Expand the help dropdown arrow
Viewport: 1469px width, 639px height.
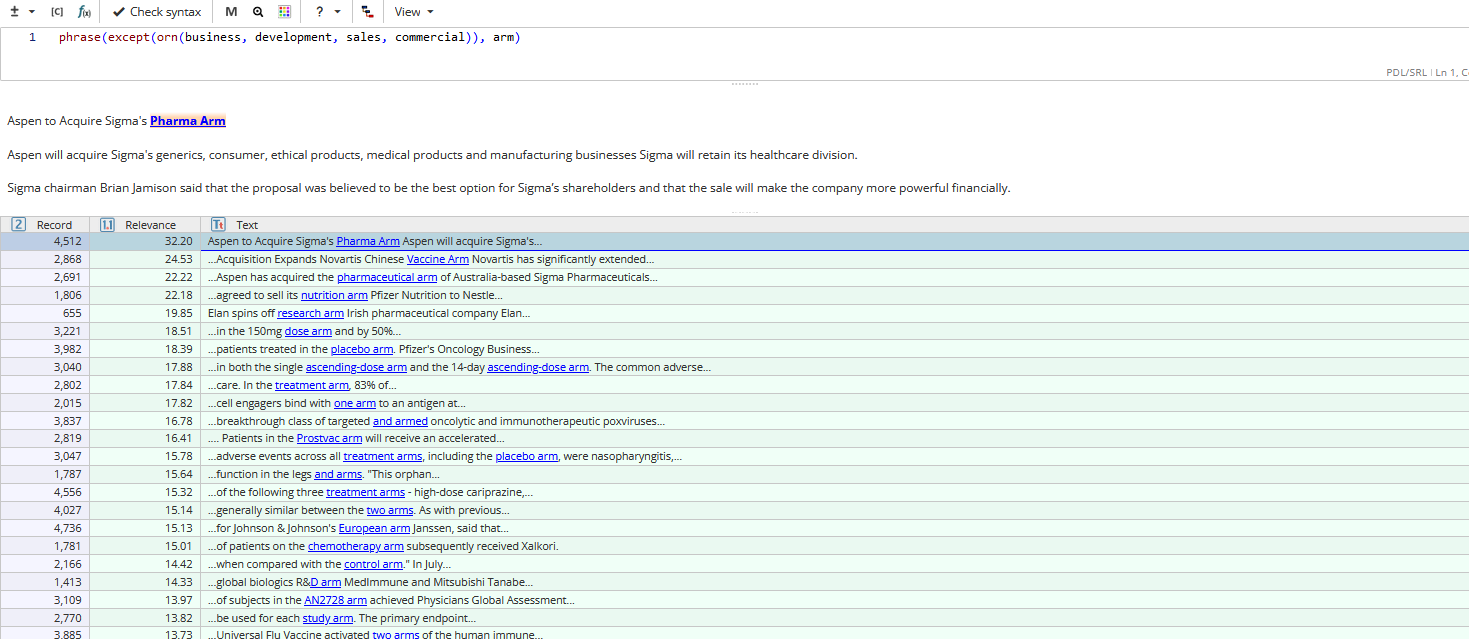(x=338, y=12)
